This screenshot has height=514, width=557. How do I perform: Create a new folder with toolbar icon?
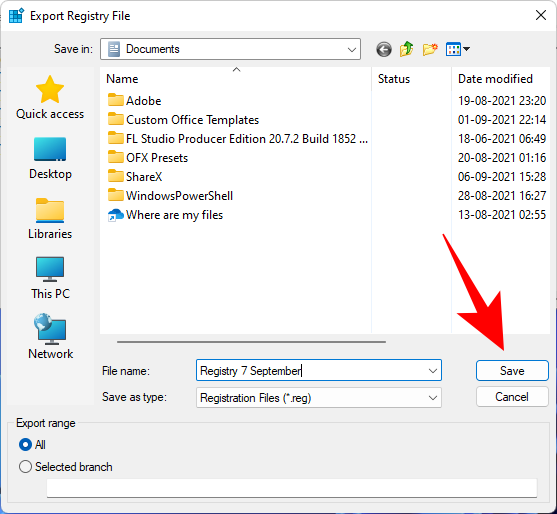click(430, 49)
